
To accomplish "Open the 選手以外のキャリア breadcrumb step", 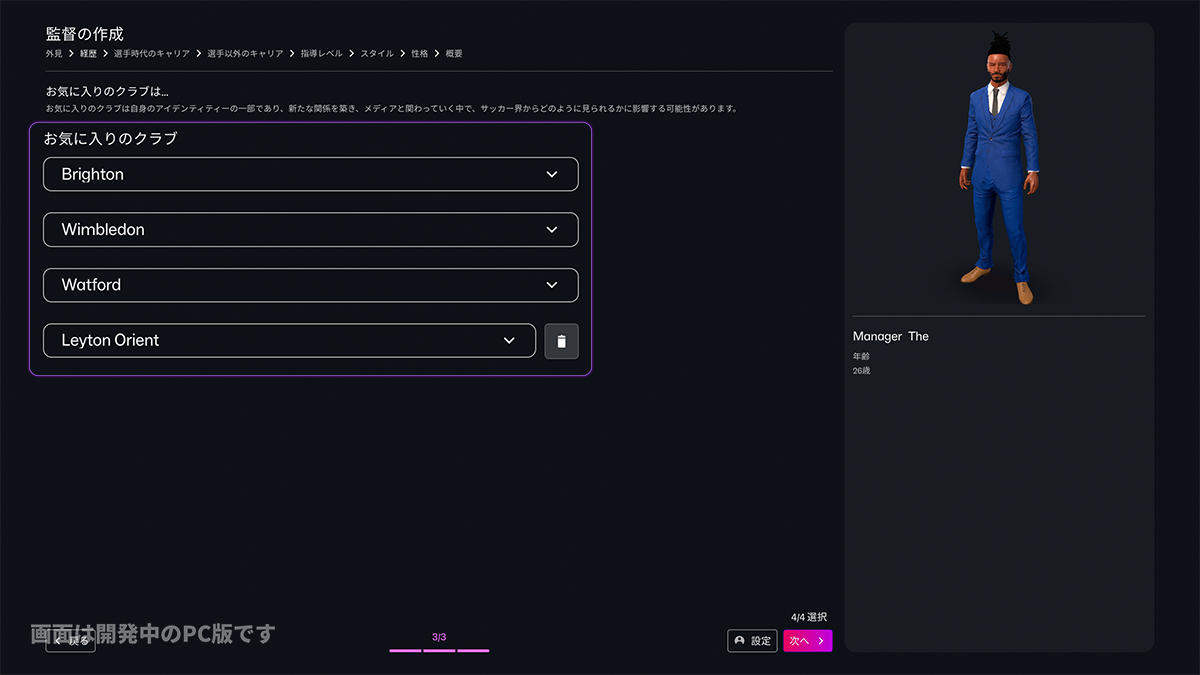I will [x=245, y=53].
